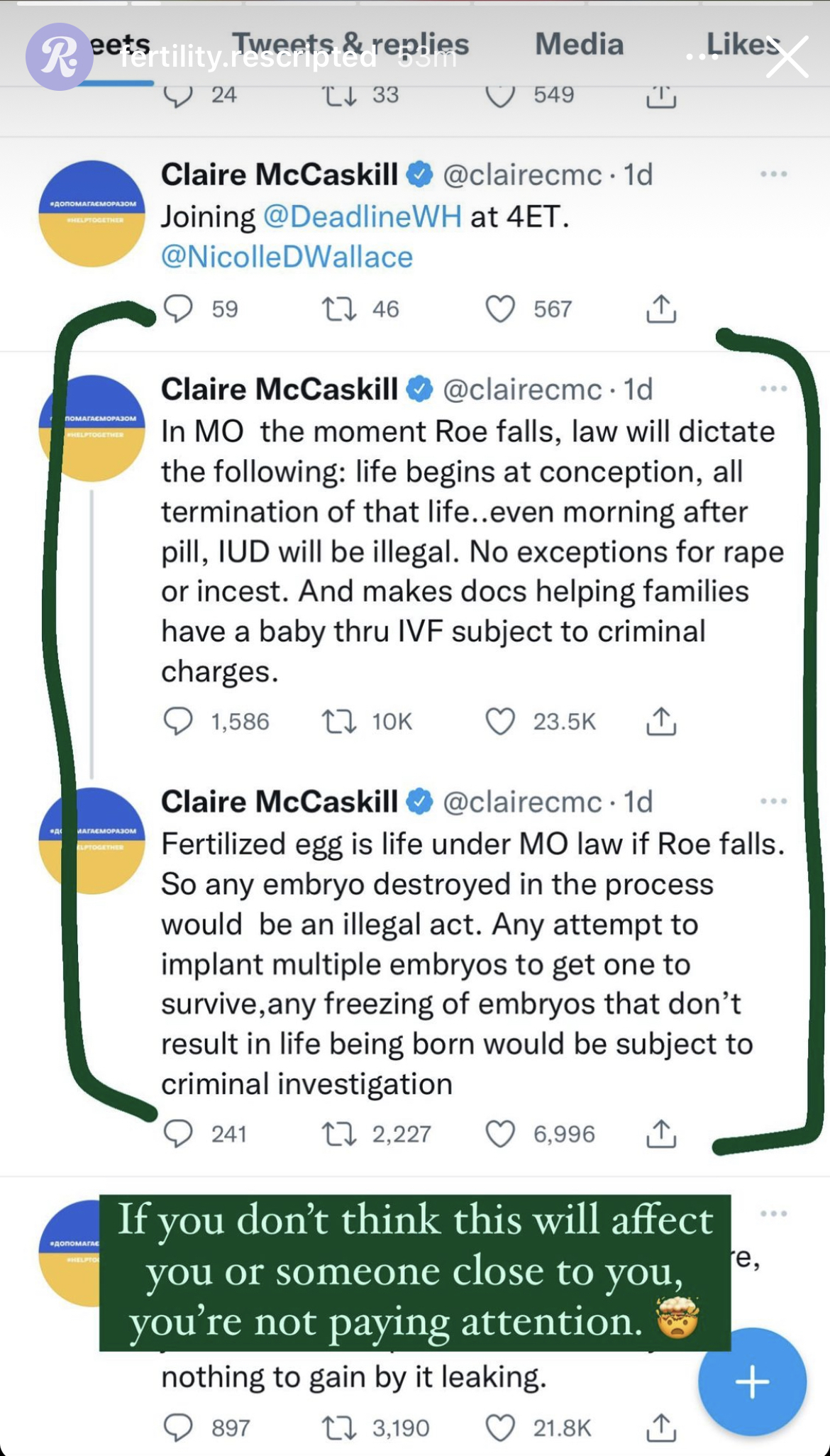Screen dimensions: 830x1456
Task: Like the tweet with 23.5K likes
Action: [500, 721]
